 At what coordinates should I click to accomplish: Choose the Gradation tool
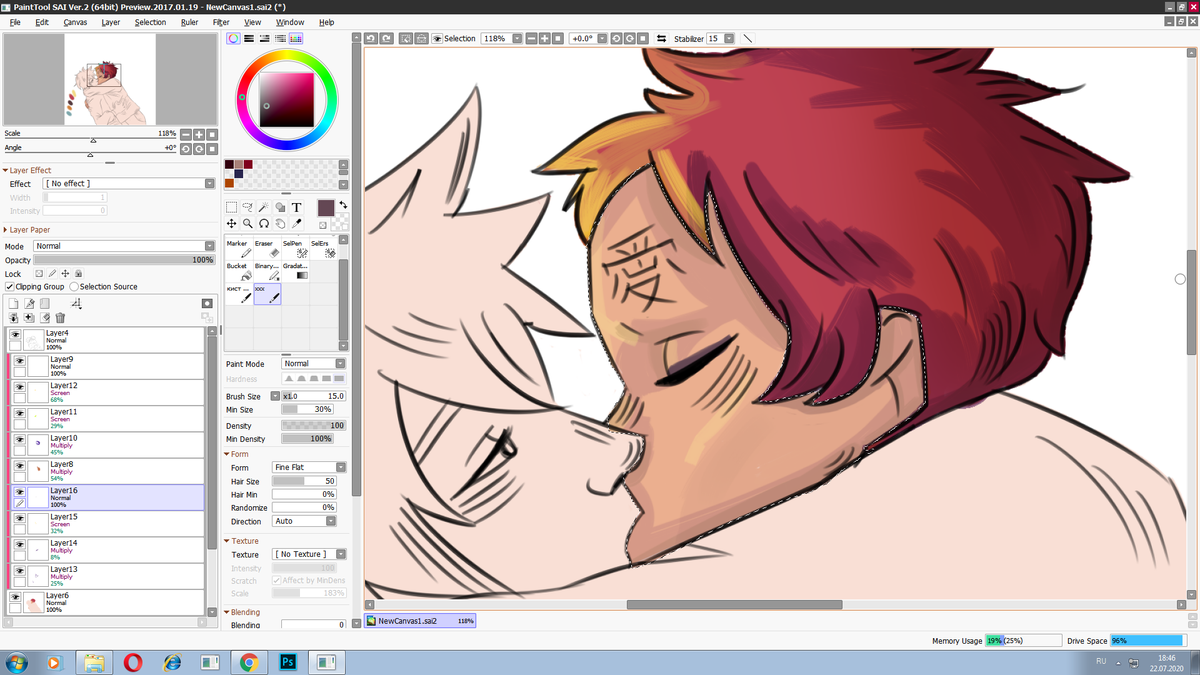coord(295,271)
